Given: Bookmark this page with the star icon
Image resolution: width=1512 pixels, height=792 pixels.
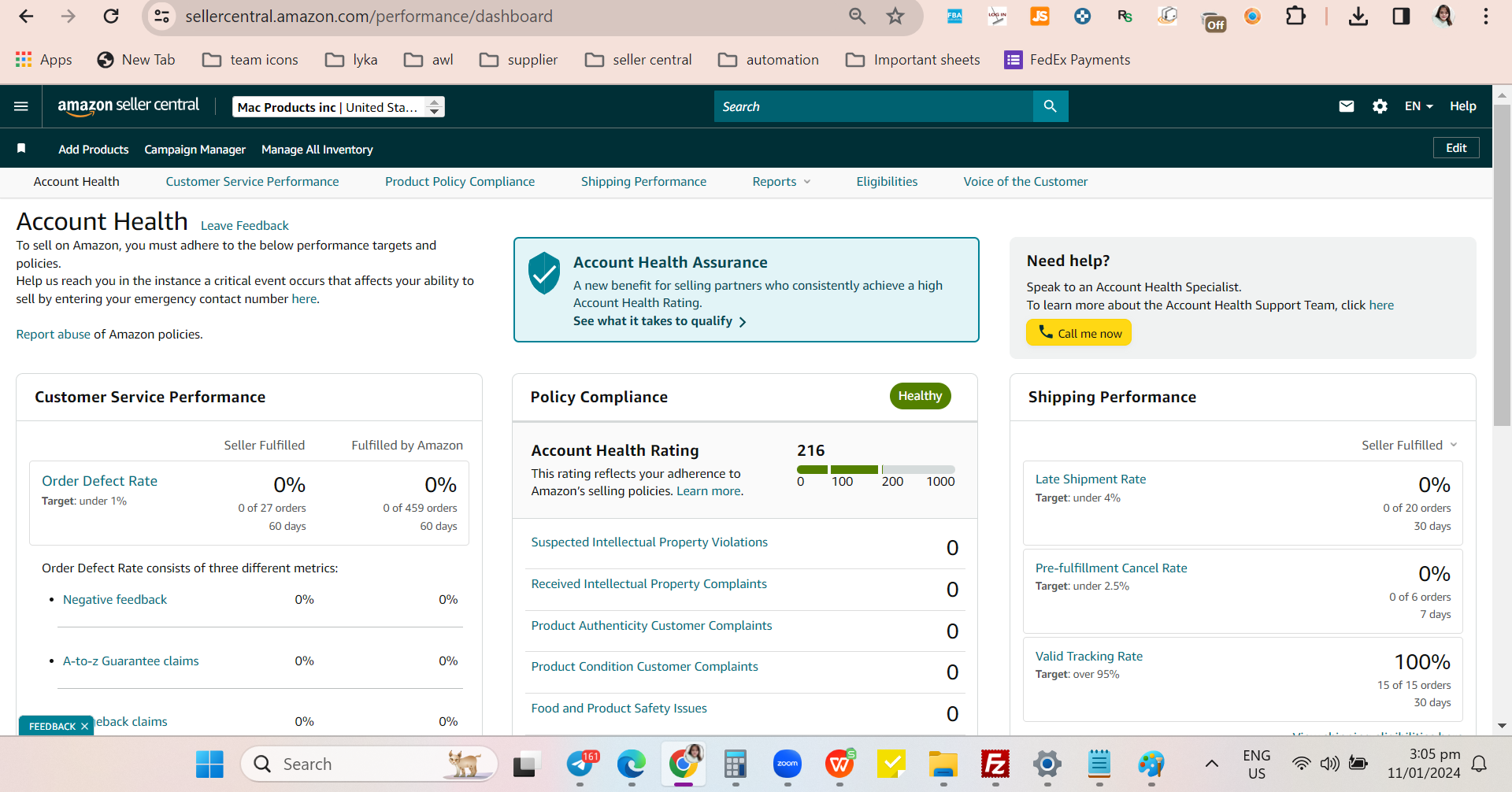Looking at the screenshot, I should (x=895, y=16).
